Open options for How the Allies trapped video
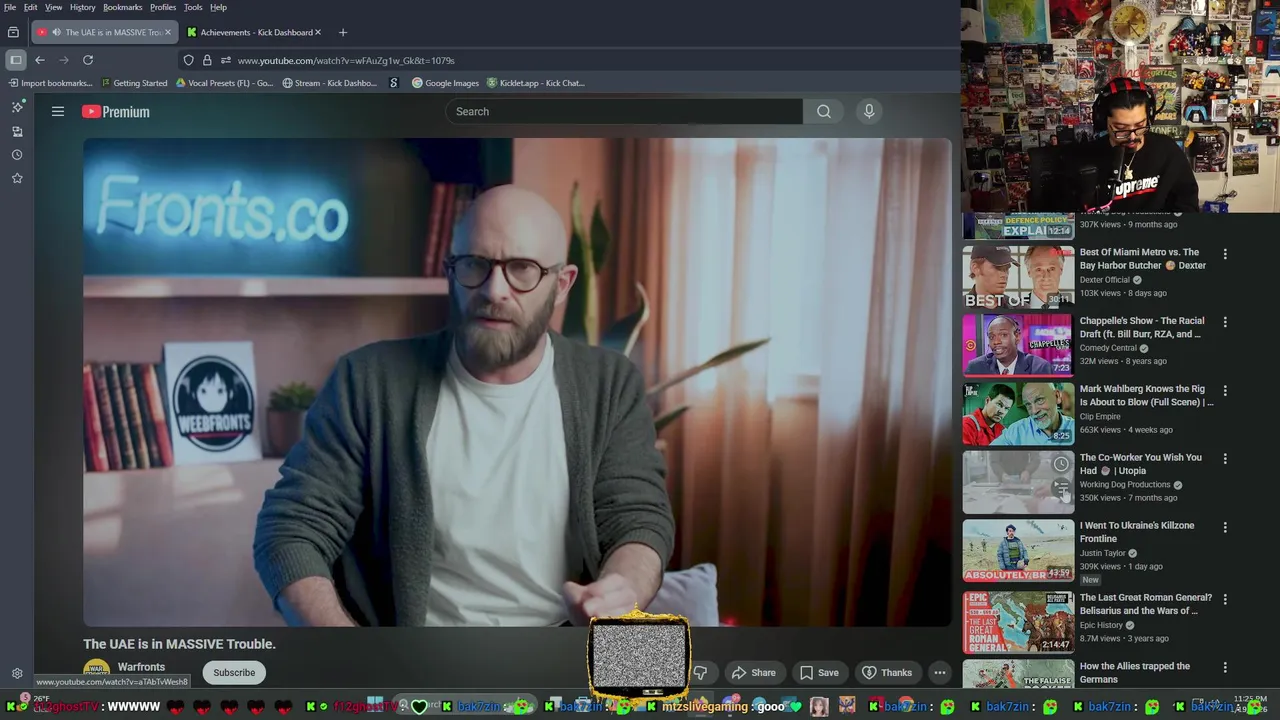Viewport: 1280px width, 720px height. [x=1225, y=667]
